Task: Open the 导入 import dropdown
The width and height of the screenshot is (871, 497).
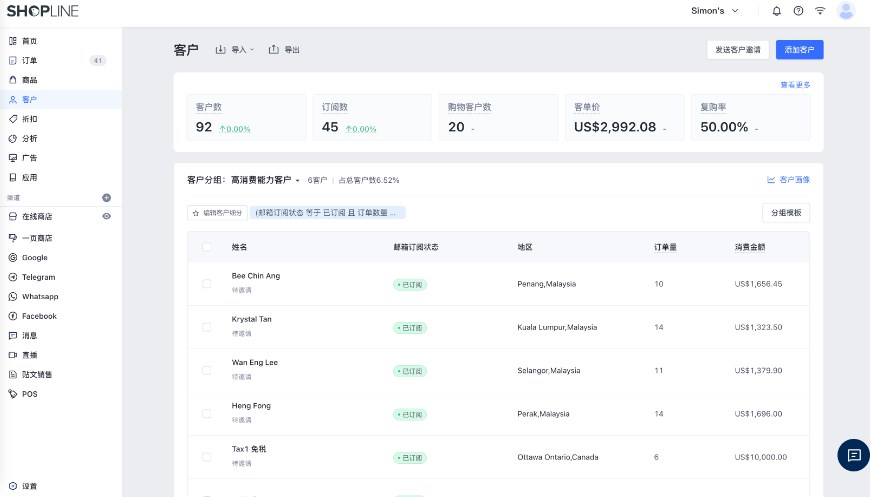Action: pos(236,49)
